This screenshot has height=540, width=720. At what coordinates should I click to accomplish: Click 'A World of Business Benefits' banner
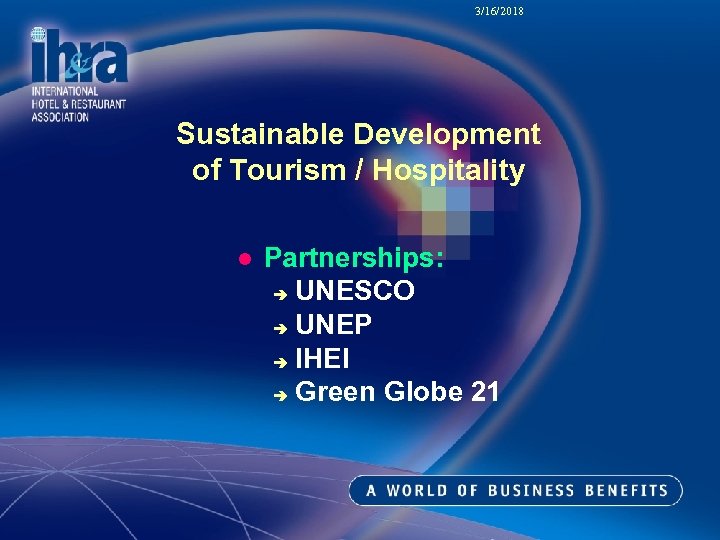point(516,490)
